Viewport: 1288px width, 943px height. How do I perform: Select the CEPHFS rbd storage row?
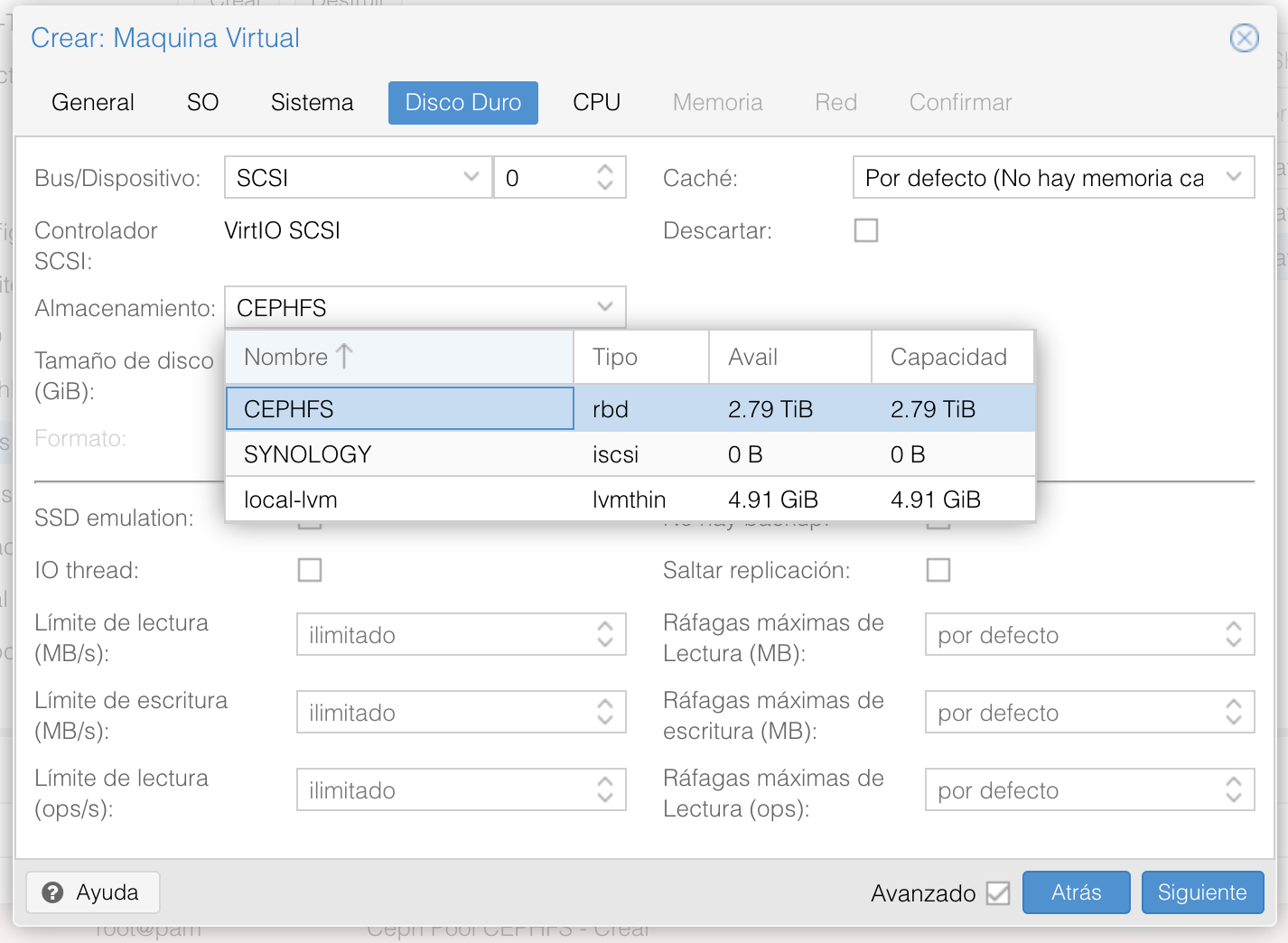(x=397, y=408)
